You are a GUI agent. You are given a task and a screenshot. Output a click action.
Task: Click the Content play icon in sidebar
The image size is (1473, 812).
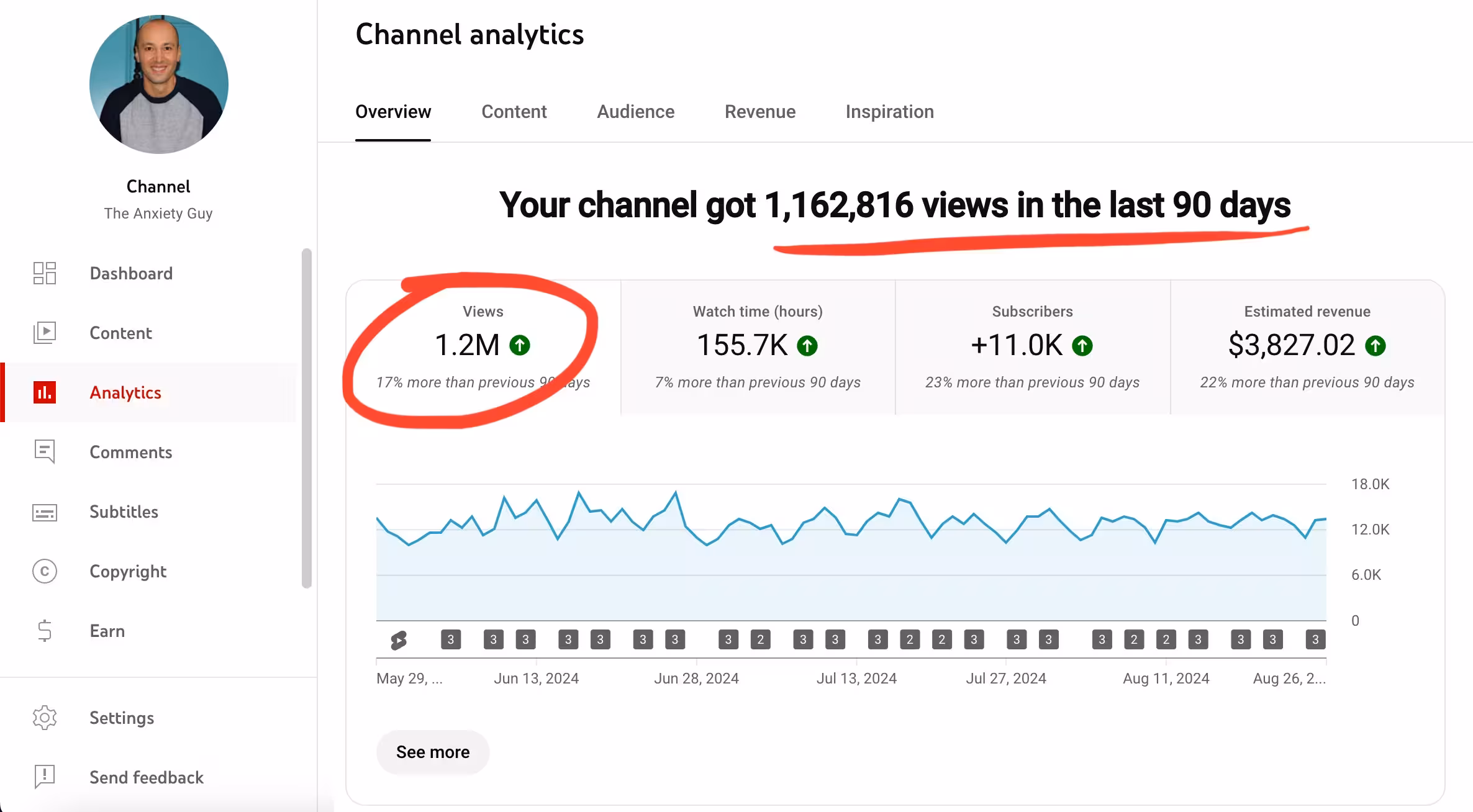(x=45, y=333)
